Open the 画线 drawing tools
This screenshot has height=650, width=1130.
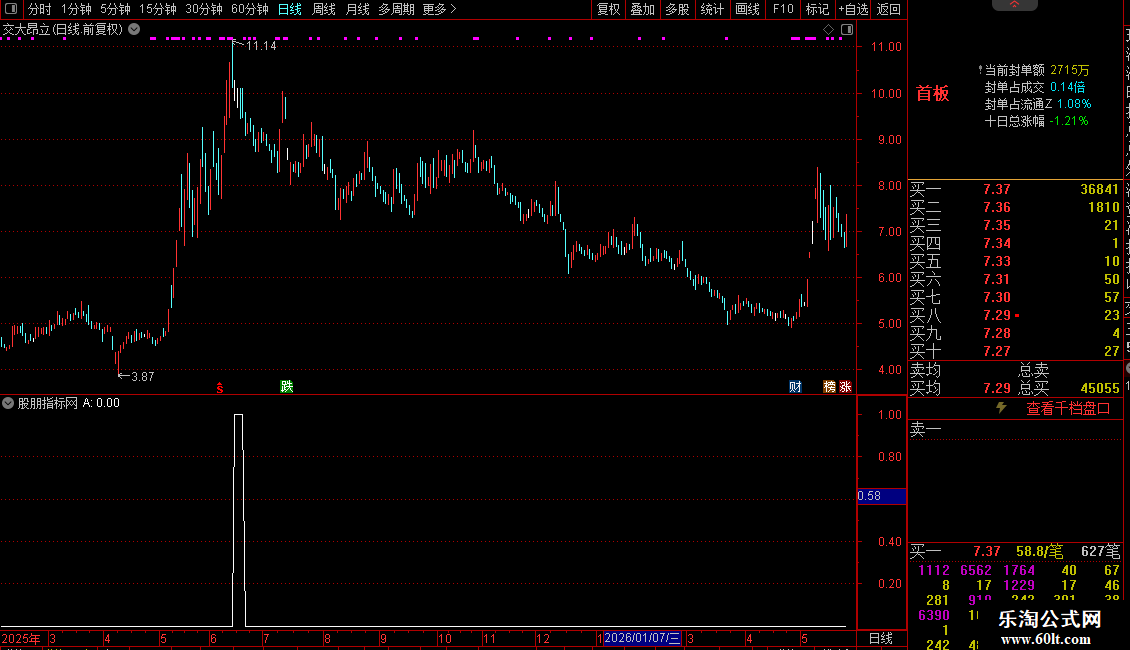tap(747, 9)
